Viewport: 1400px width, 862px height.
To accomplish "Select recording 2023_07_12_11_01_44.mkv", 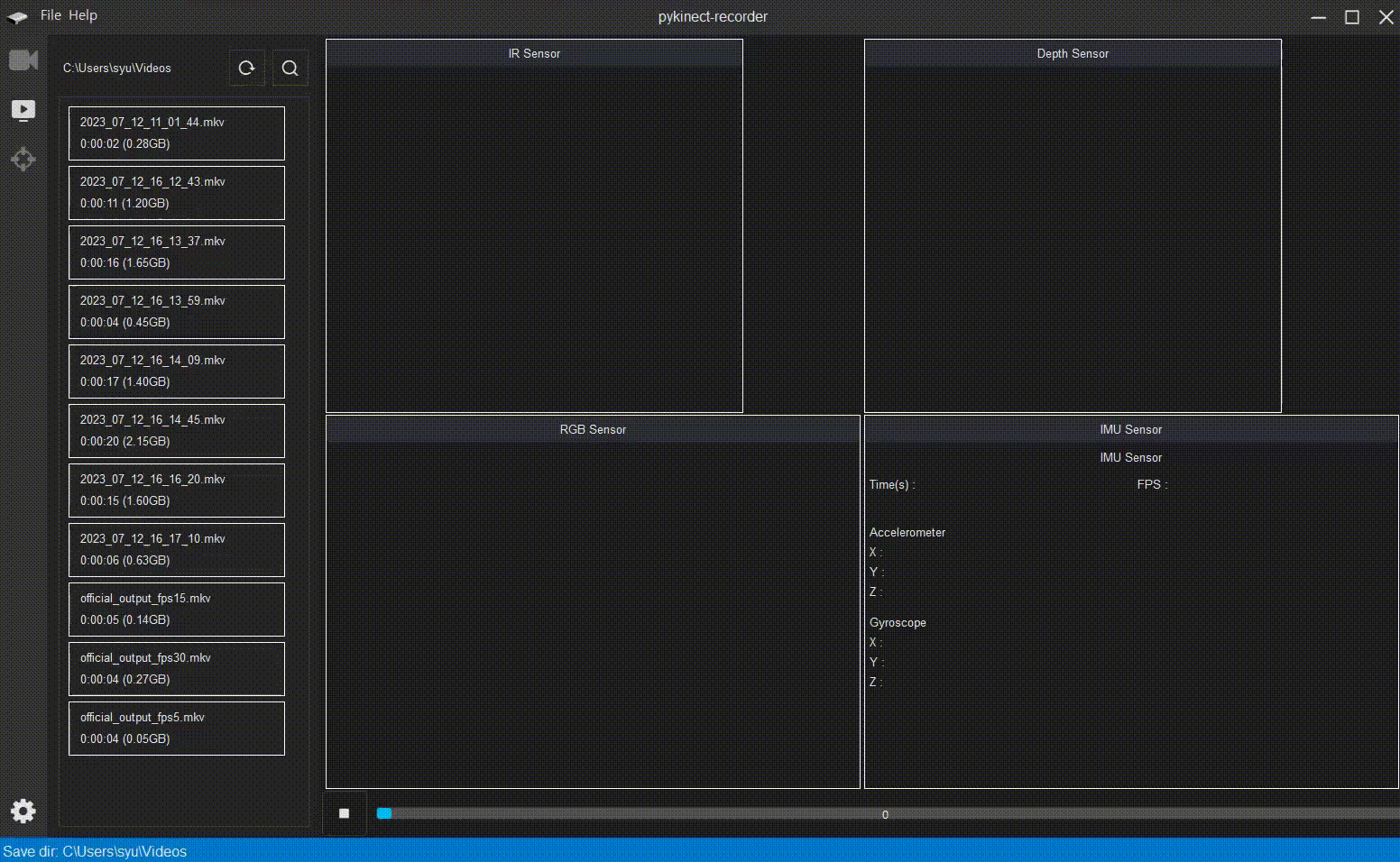I will pyautogui.click(x=177, y=133).
